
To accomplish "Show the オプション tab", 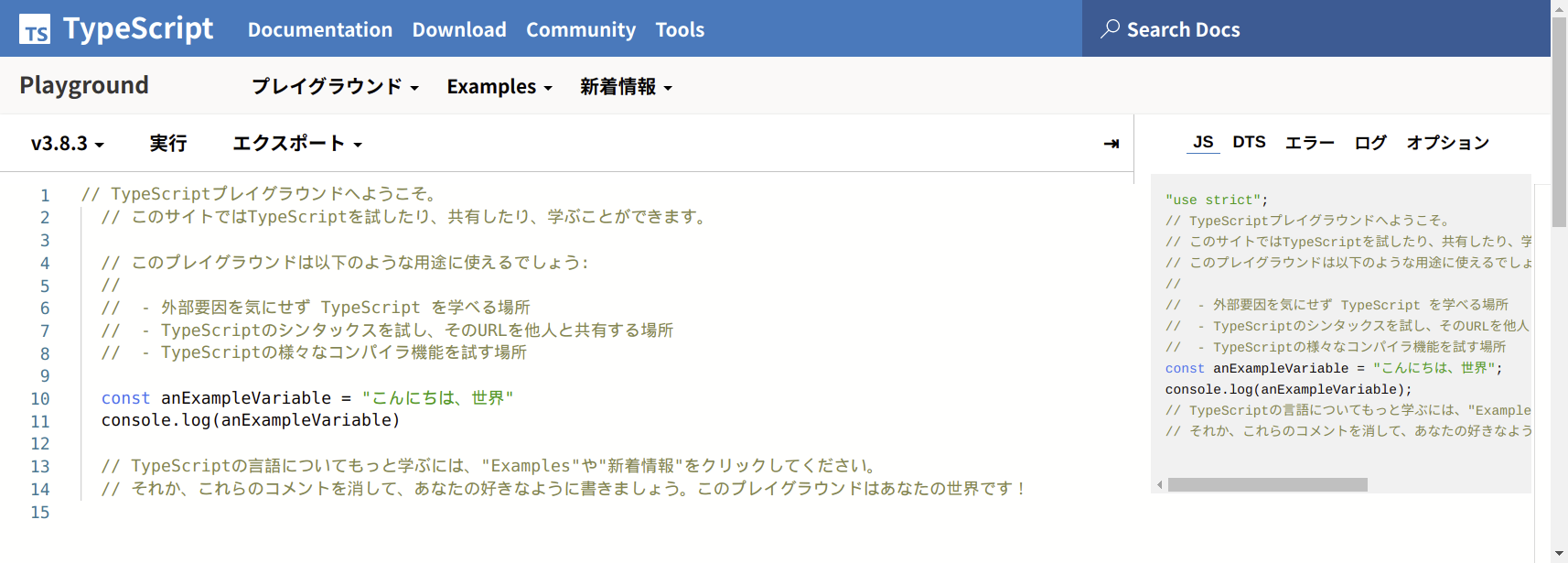I will click(x=1447, y=143).
